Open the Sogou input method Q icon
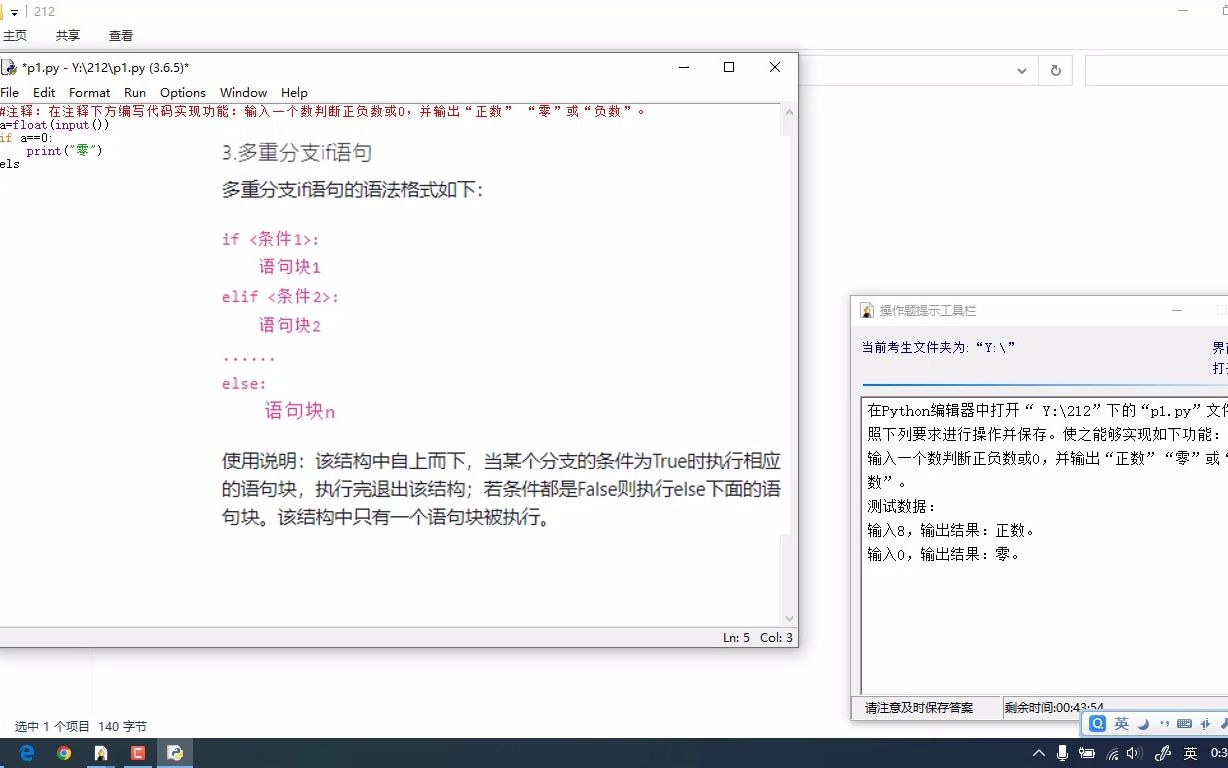 coord(1097,723)
